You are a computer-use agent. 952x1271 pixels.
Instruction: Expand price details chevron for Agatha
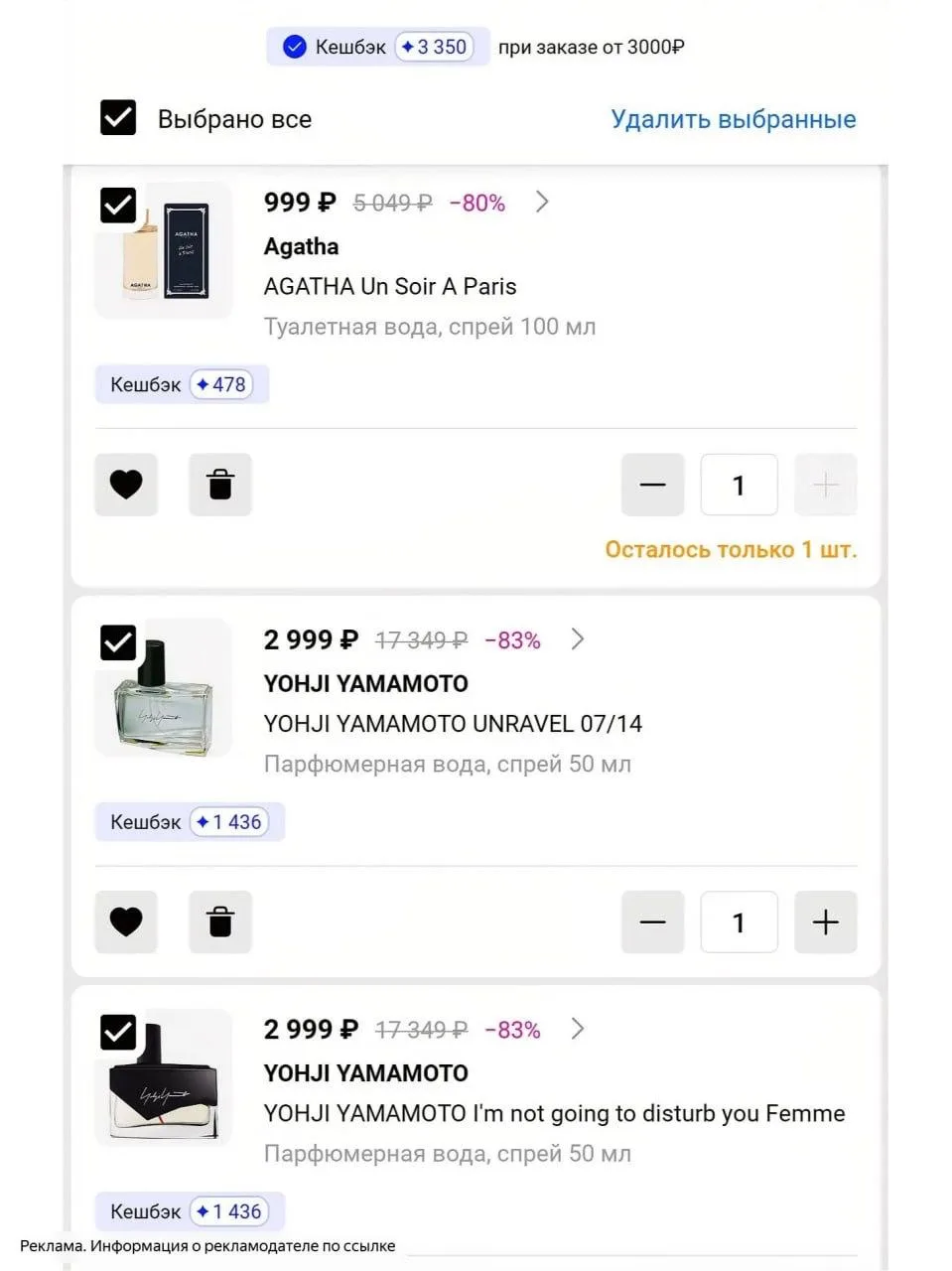(542, 202)
